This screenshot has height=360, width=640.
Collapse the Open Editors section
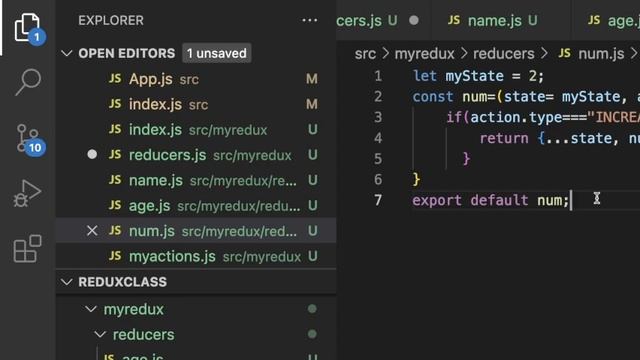click(67, 53)
